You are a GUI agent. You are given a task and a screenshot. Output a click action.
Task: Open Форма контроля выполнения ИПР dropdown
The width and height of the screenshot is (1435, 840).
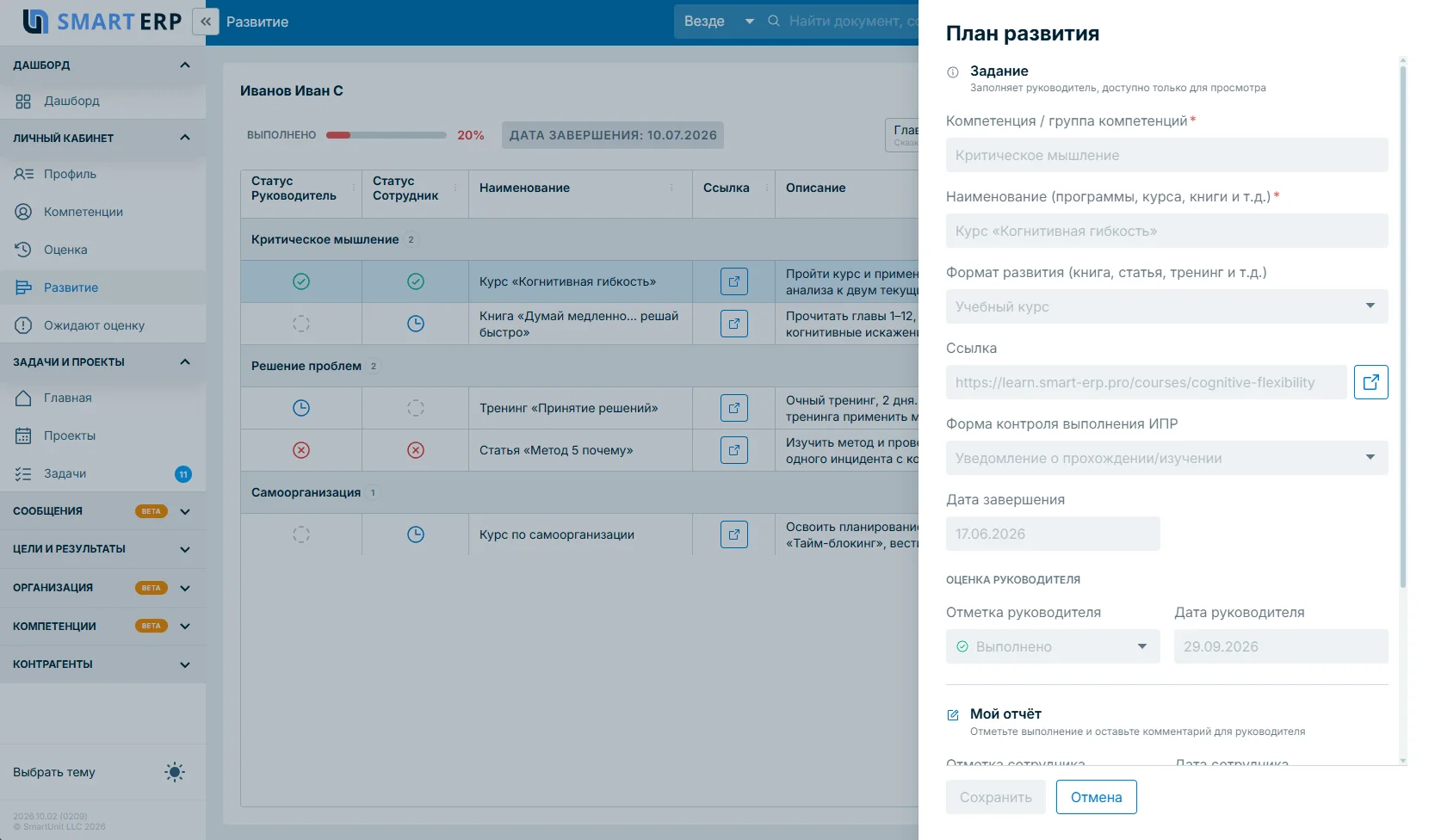[1166, 458]
